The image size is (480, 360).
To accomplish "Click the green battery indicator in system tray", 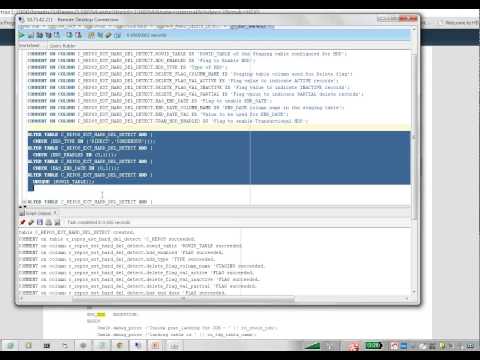I will coord(373,345).
